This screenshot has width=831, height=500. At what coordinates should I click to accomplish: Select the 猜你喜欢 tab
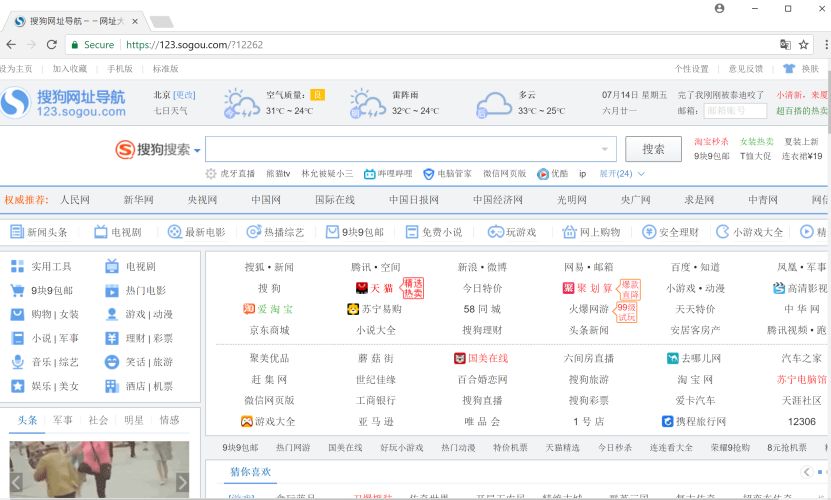point(251,471)
